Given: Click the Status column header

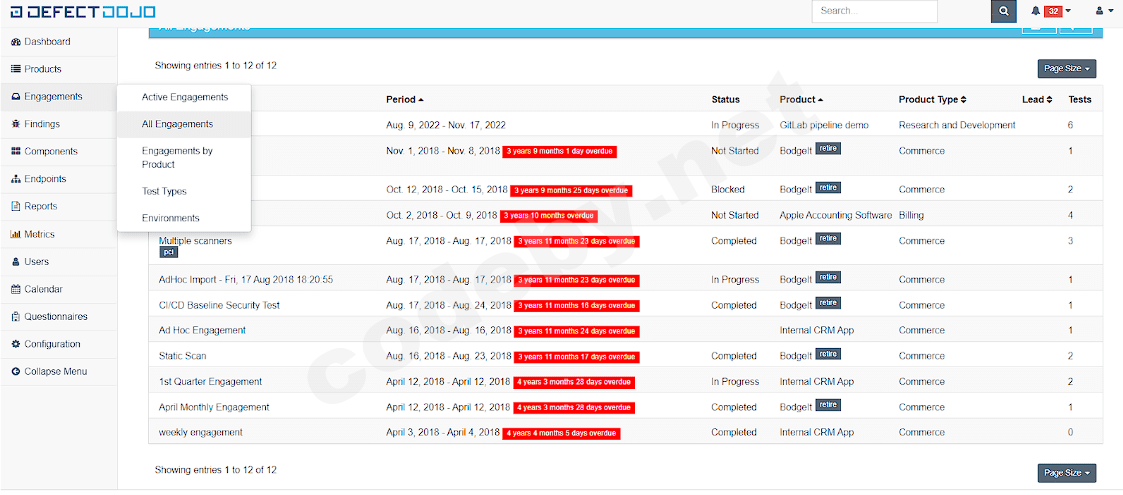Looking at the screenshot, I should 726,100.
